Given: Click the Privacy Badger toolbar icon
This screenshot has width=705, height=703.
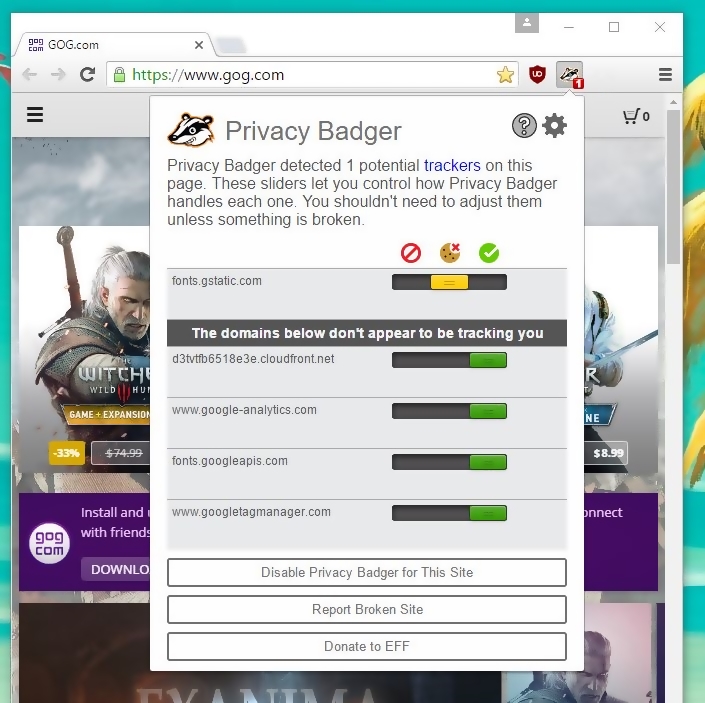Looking at the screenshot, I should pyautogui.click(x=569, y=75).
